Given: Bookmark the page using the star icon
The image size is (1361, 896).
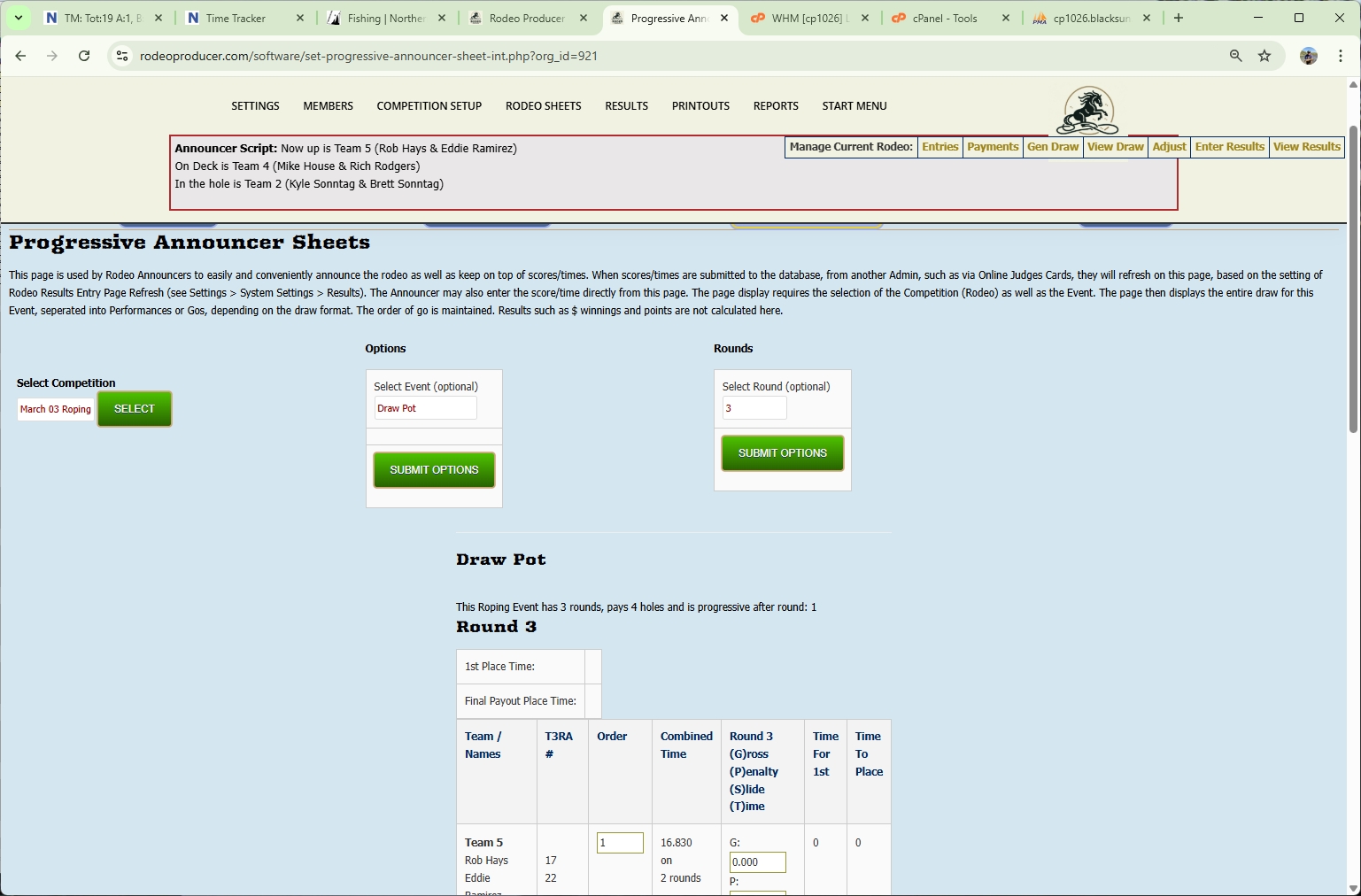Looking at the screenshot, I should [x=1264, y=55].
